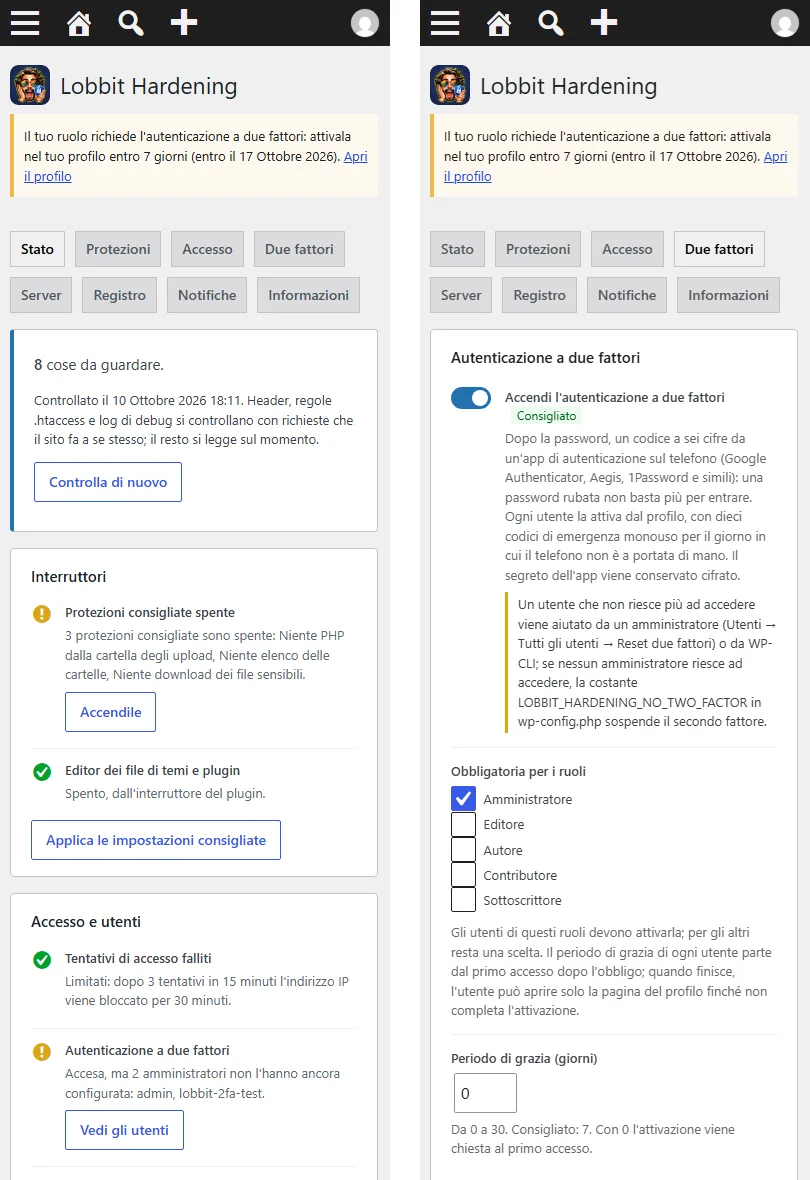Open Registro tab in right screen
810x1180 pixels.
[x=540, y=295]
